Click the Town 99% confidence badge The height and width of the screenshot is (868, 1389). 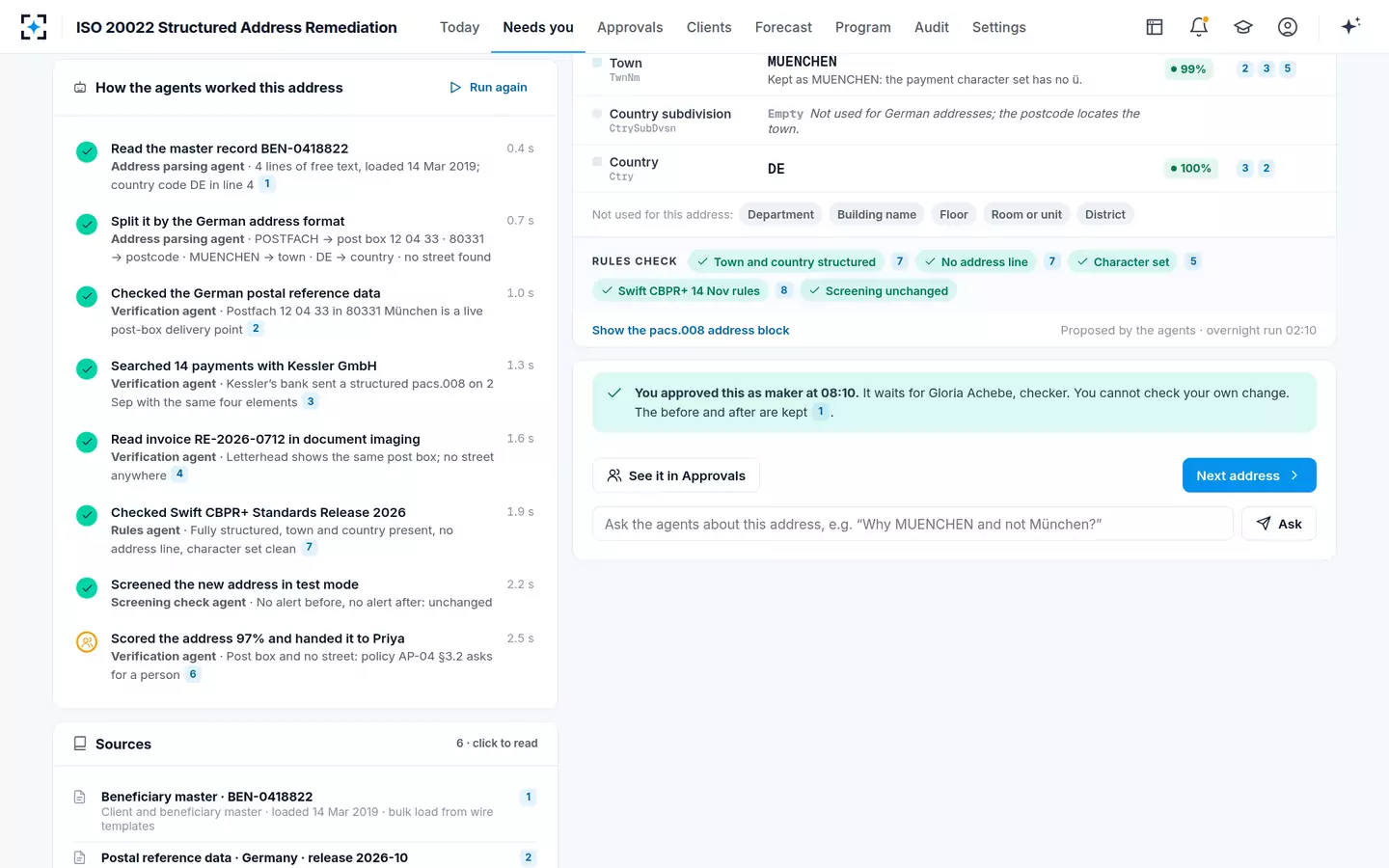[x=1187, y=69]
